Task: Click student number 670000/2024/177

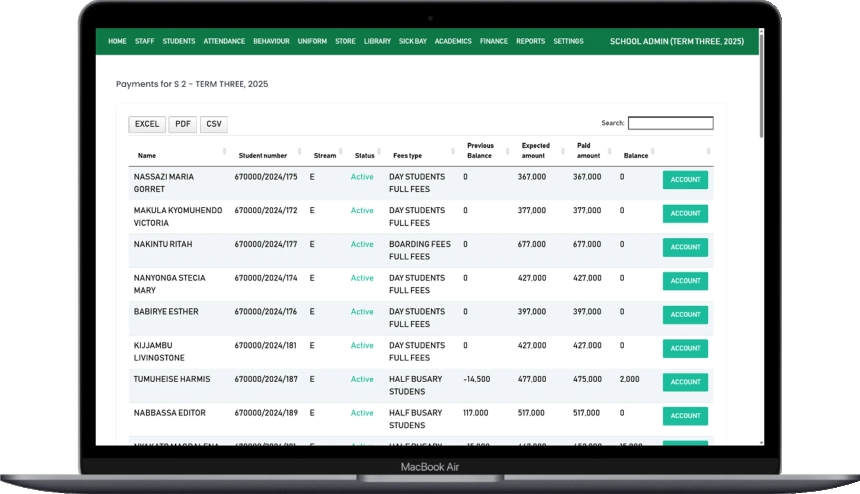Action: [x=266, y=244]
